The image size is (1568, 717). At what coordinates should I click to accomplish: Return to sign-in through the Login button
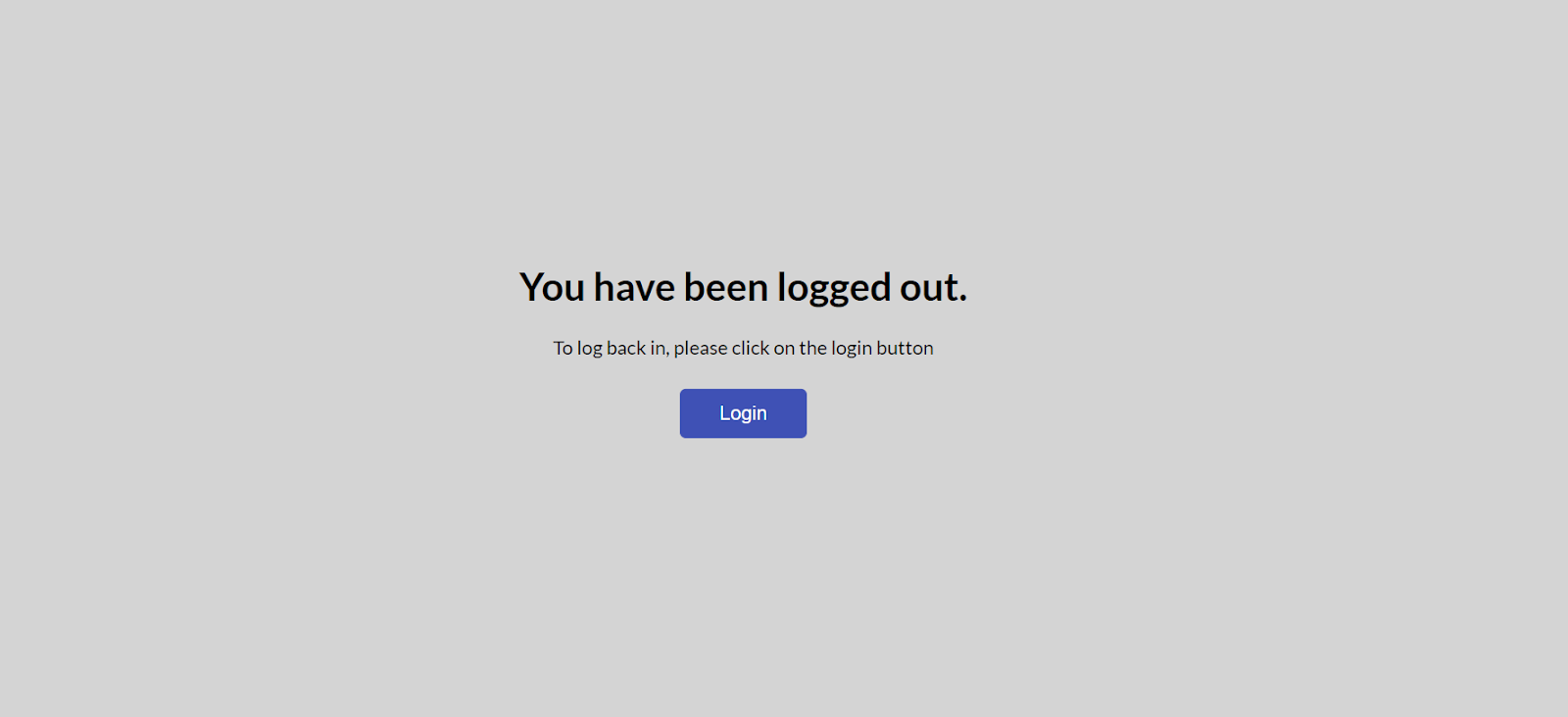[x=743, y=413]
